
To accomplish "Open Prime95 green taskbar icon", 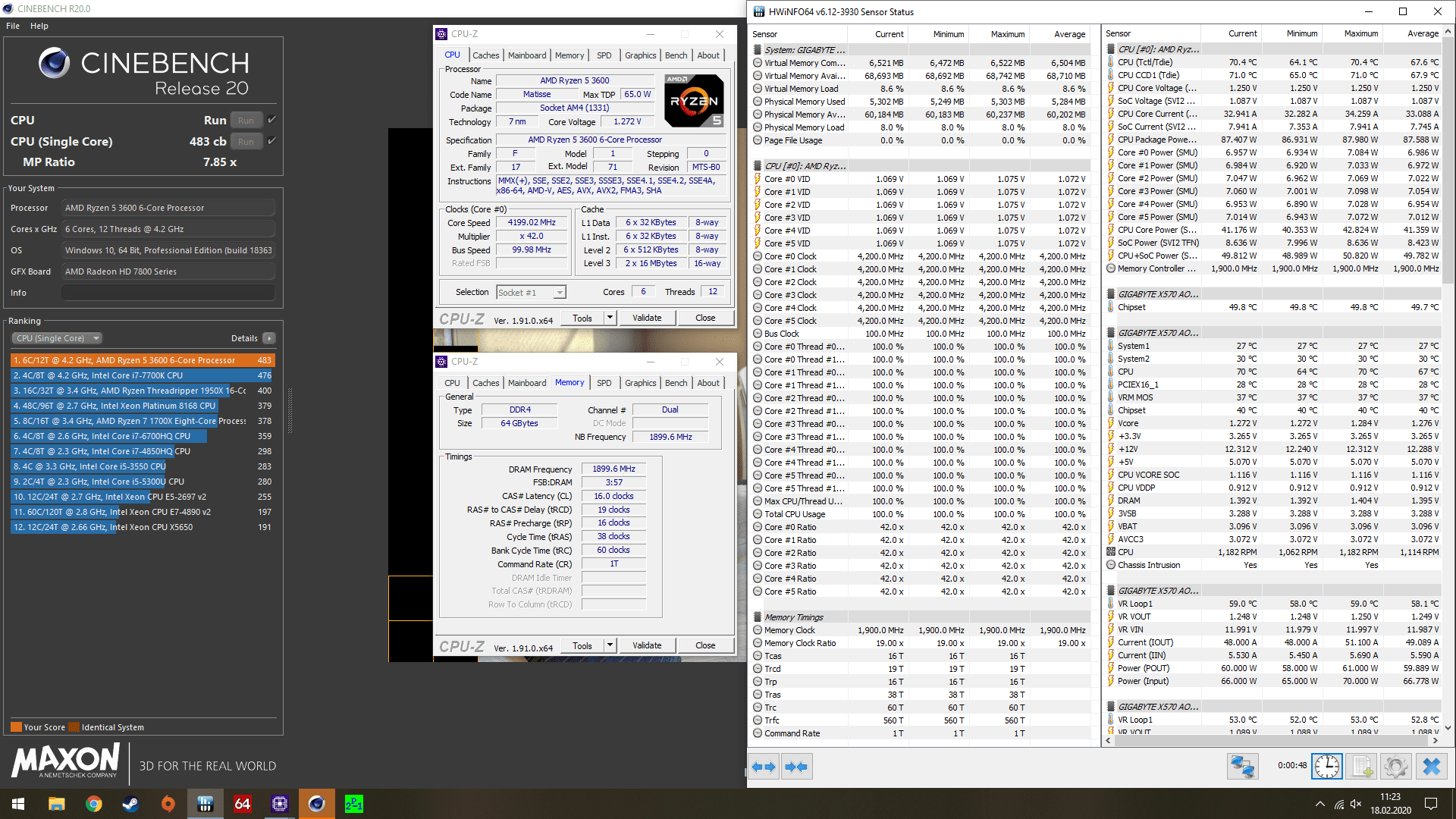I will point(354,804).
